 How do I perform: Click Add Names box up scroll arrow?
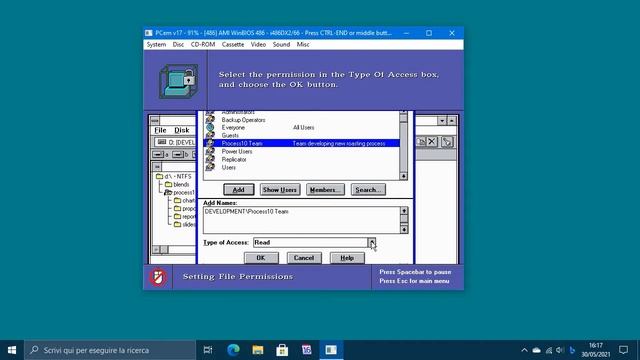coord(404,211)
